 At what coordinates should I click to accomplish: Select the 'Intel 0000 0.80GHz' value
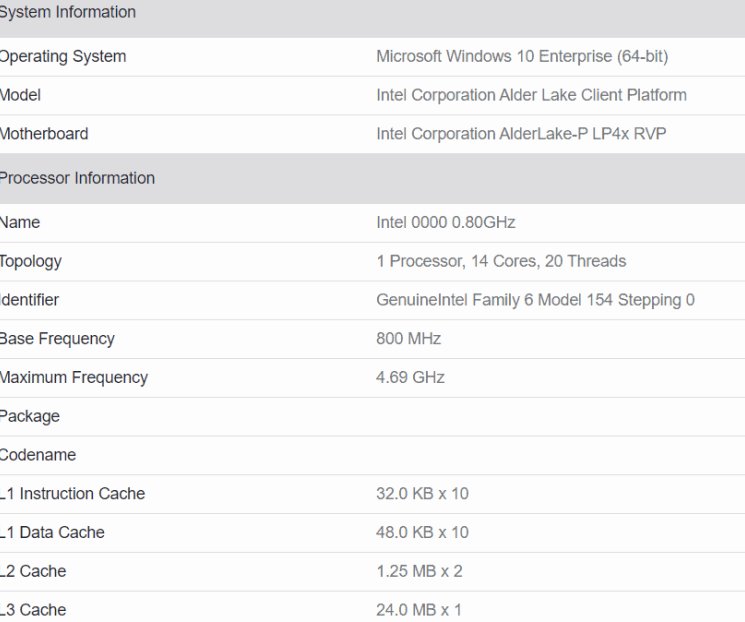pyautogui.click(x=446, y=222)
